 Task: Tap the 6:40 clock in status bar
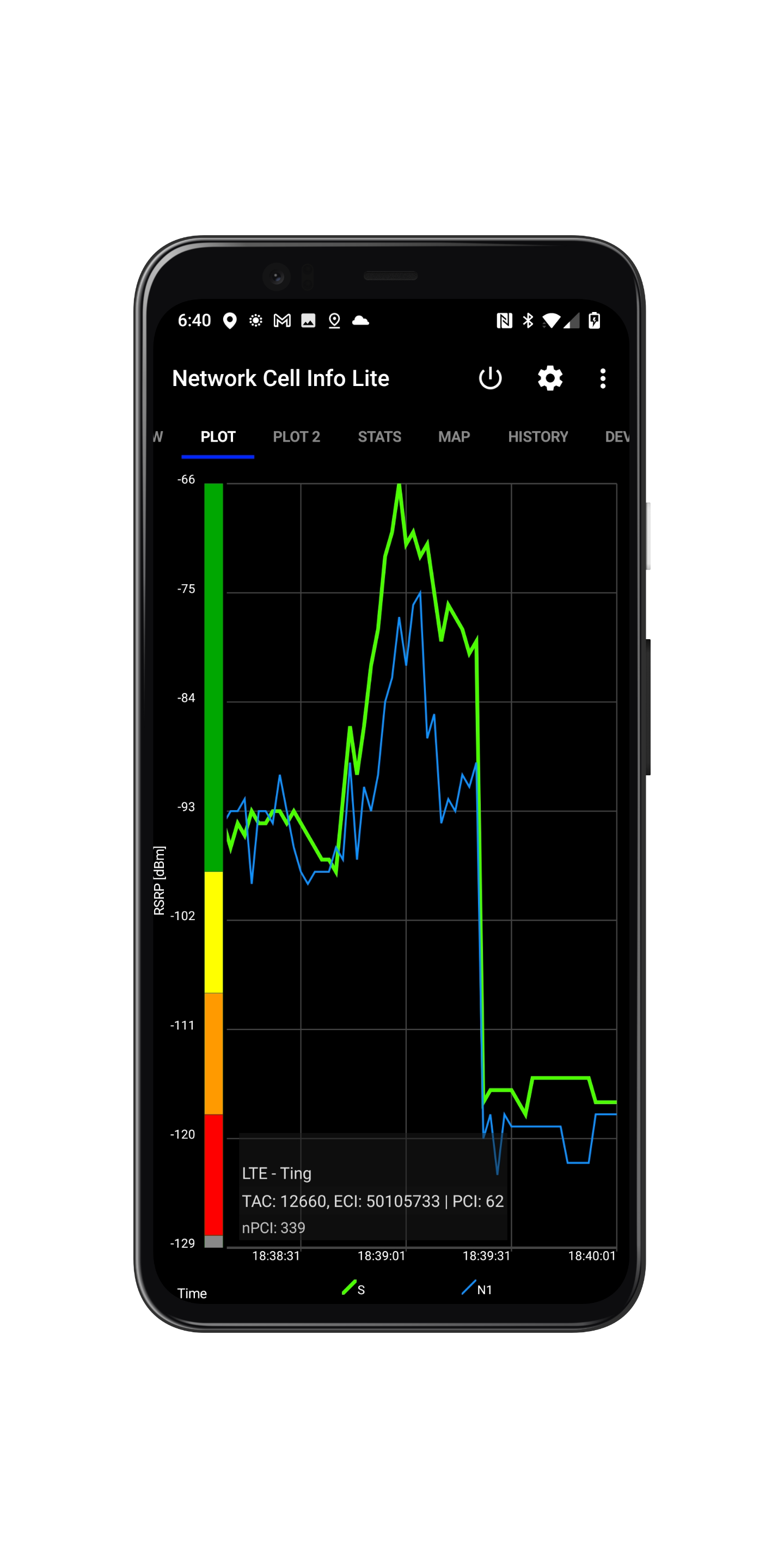pos(194,321)
